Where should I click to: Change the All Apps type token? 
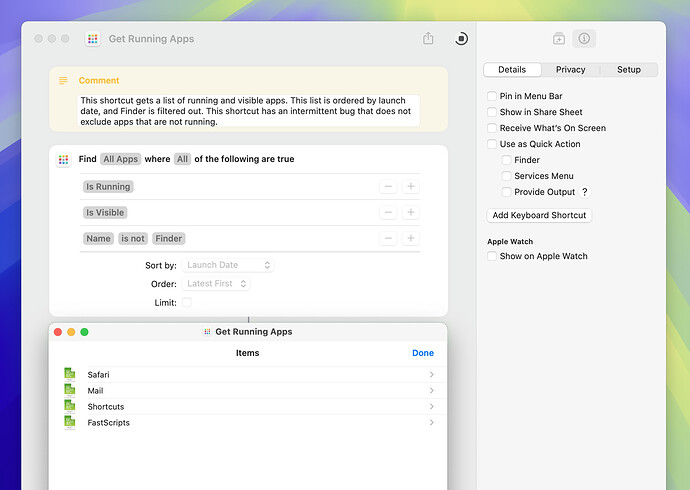121,159
